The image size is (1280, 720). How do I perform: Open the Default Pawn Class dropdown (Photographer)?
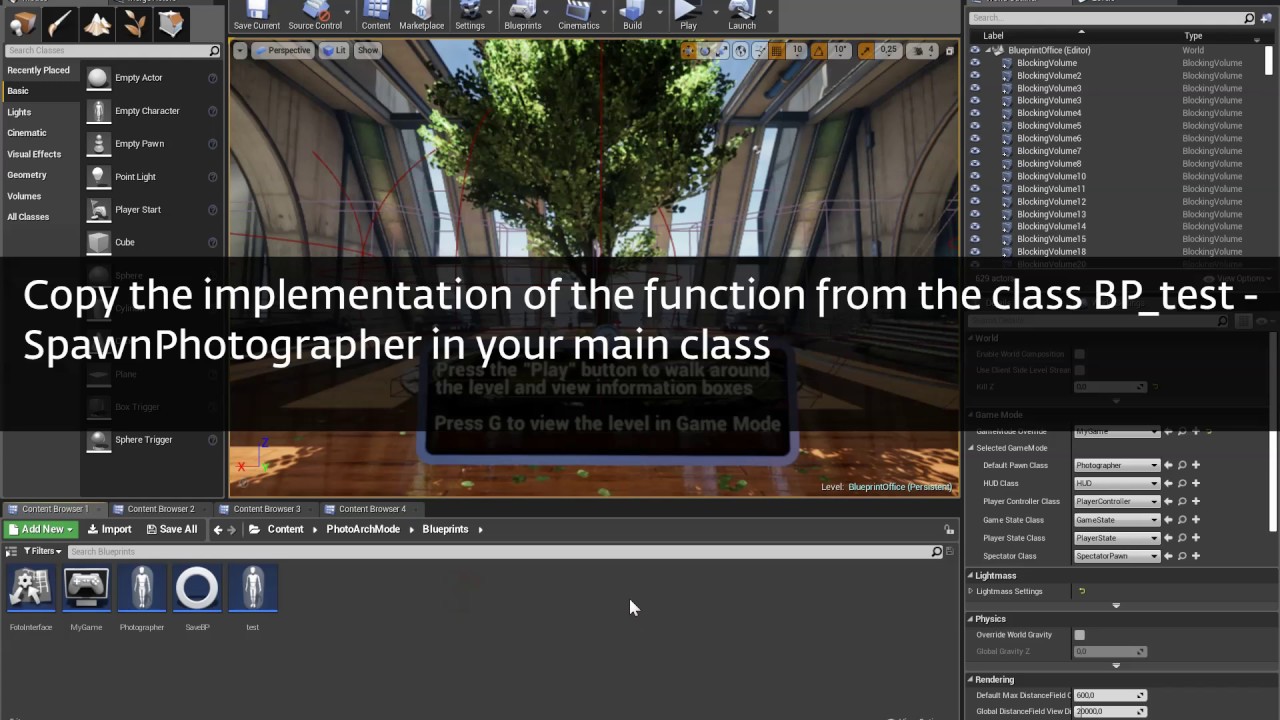(x=1116, y=465)
